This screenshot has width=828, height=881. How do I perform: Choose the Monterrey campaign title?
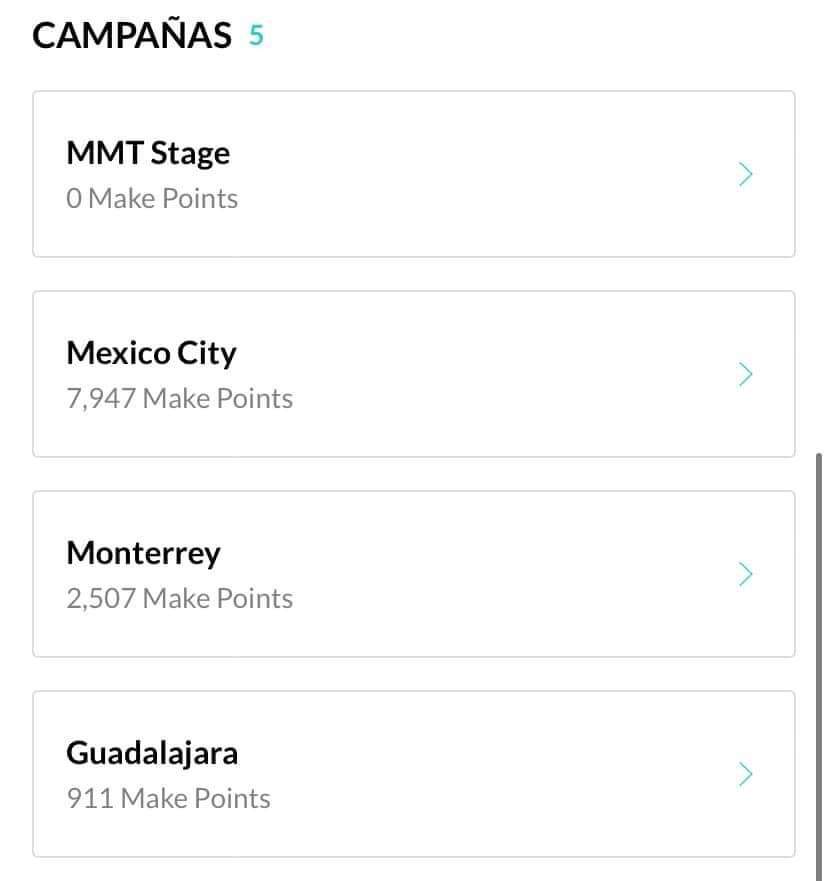pyautogui.click(x=143, y=553)
